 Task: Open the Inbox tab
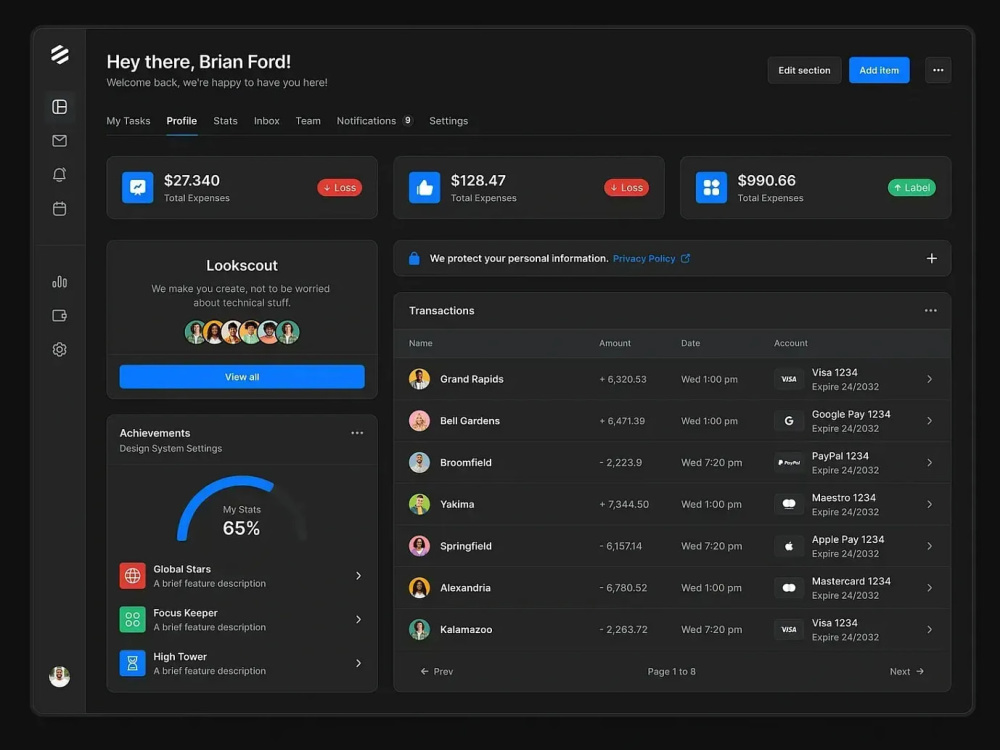pyautogui.click(x=267, y=121)
